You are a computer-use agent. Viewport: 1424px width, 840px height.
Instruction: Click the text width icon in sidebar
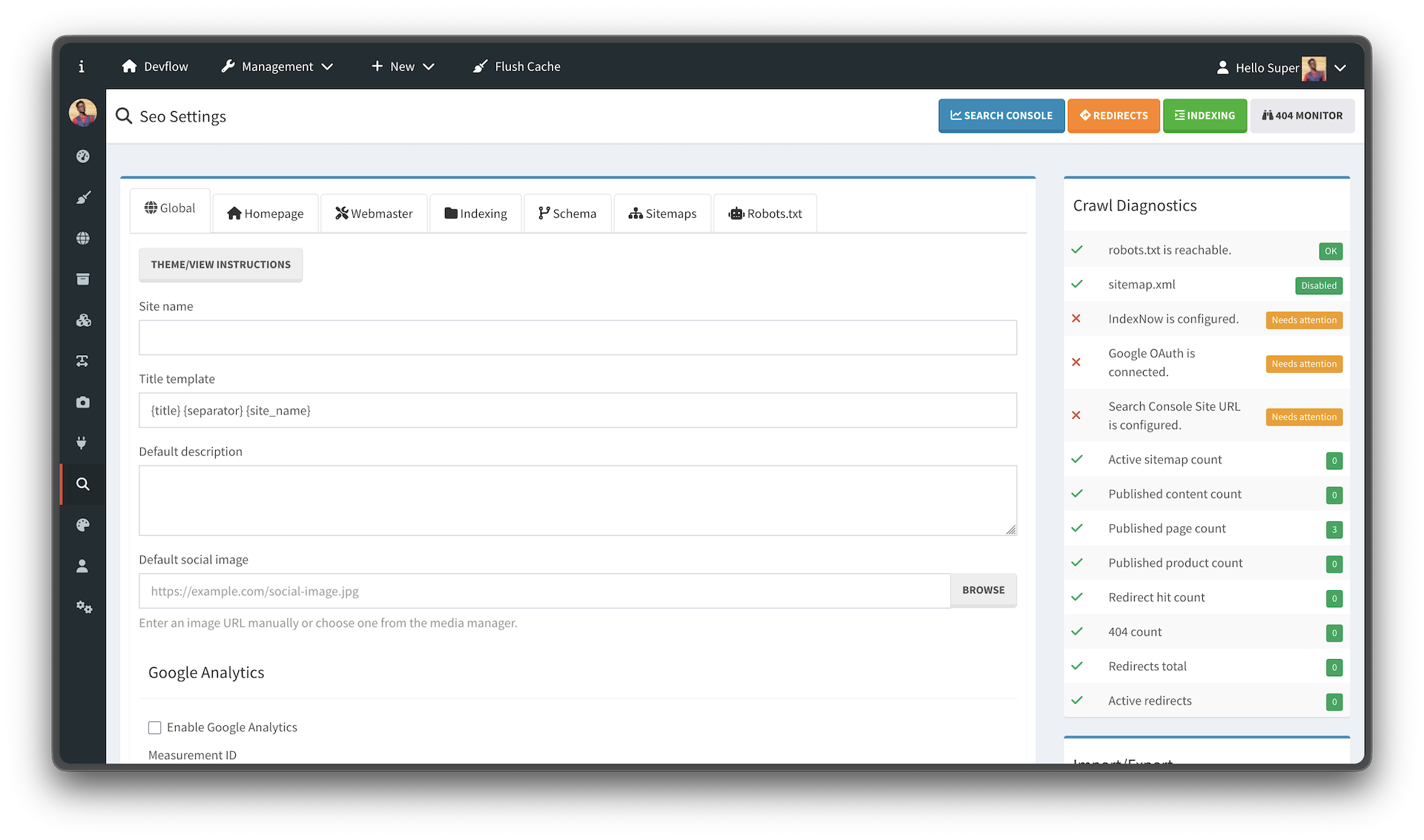pos(83,361)
